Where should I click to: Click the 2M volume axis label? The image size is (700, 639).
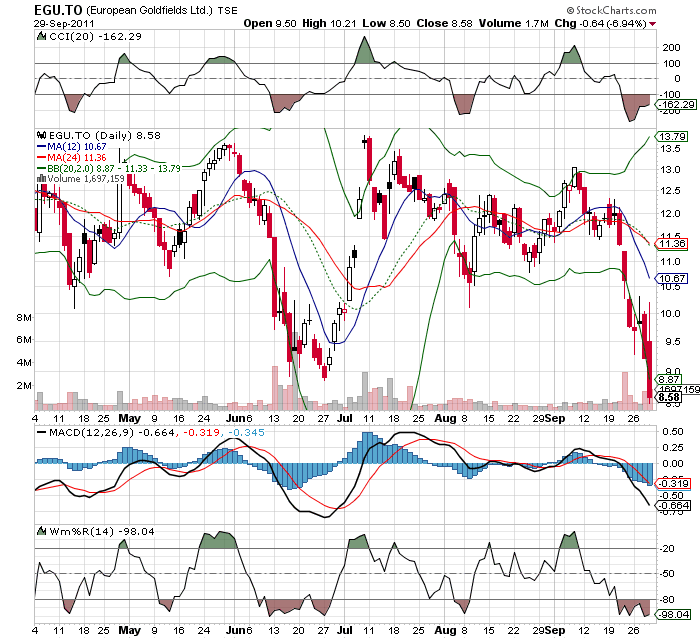[x=24, y=385]
